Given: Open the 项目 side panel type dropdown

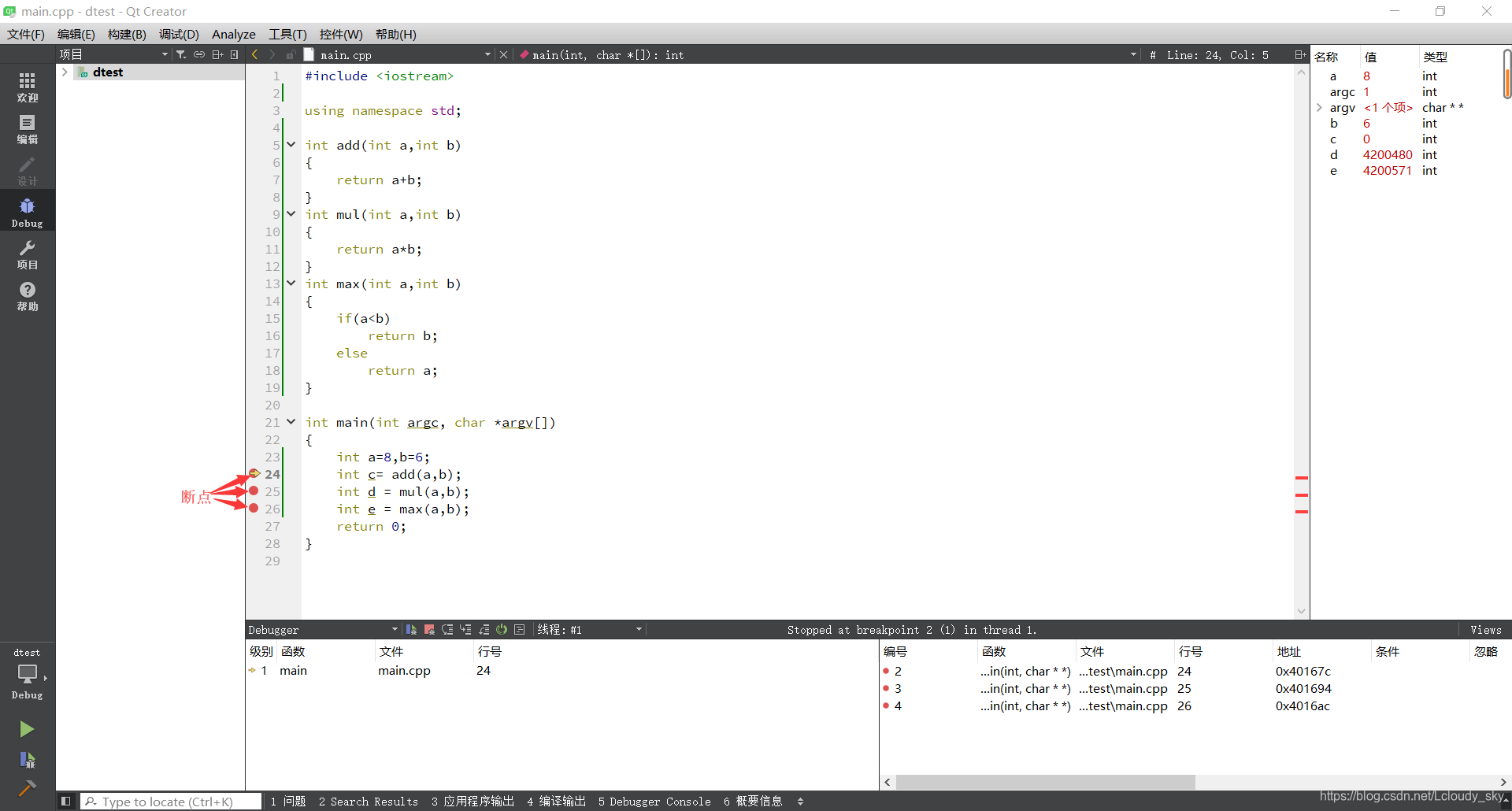Looking at the screenshot, I should tap(113, 54).
